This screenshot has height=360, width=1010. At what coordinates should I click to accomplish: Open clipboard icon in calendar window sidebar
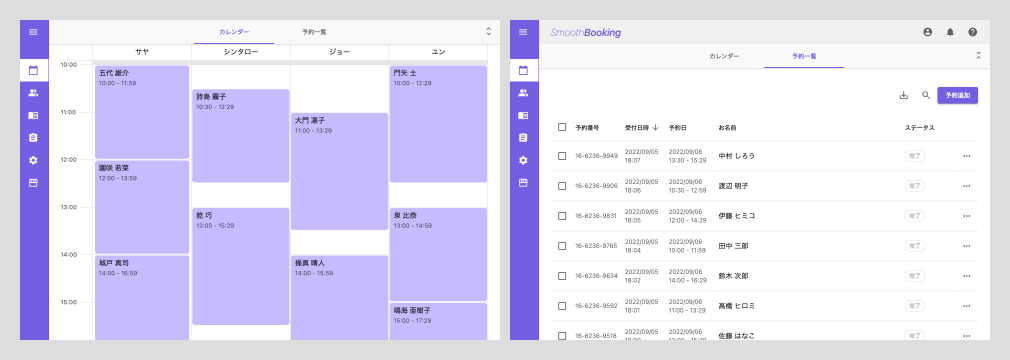pos(33,138)
